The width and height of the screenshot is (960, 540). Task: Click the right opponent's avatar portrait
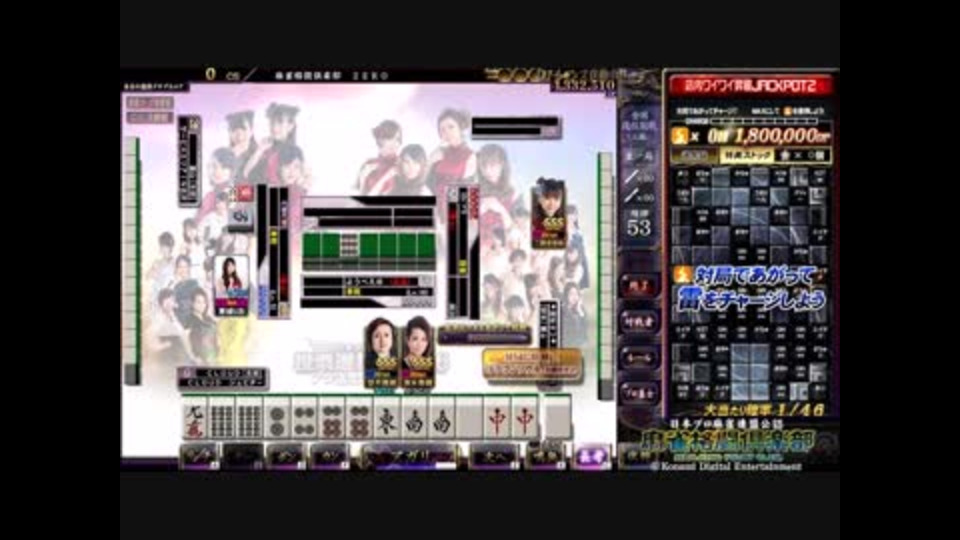click(548, 213)
